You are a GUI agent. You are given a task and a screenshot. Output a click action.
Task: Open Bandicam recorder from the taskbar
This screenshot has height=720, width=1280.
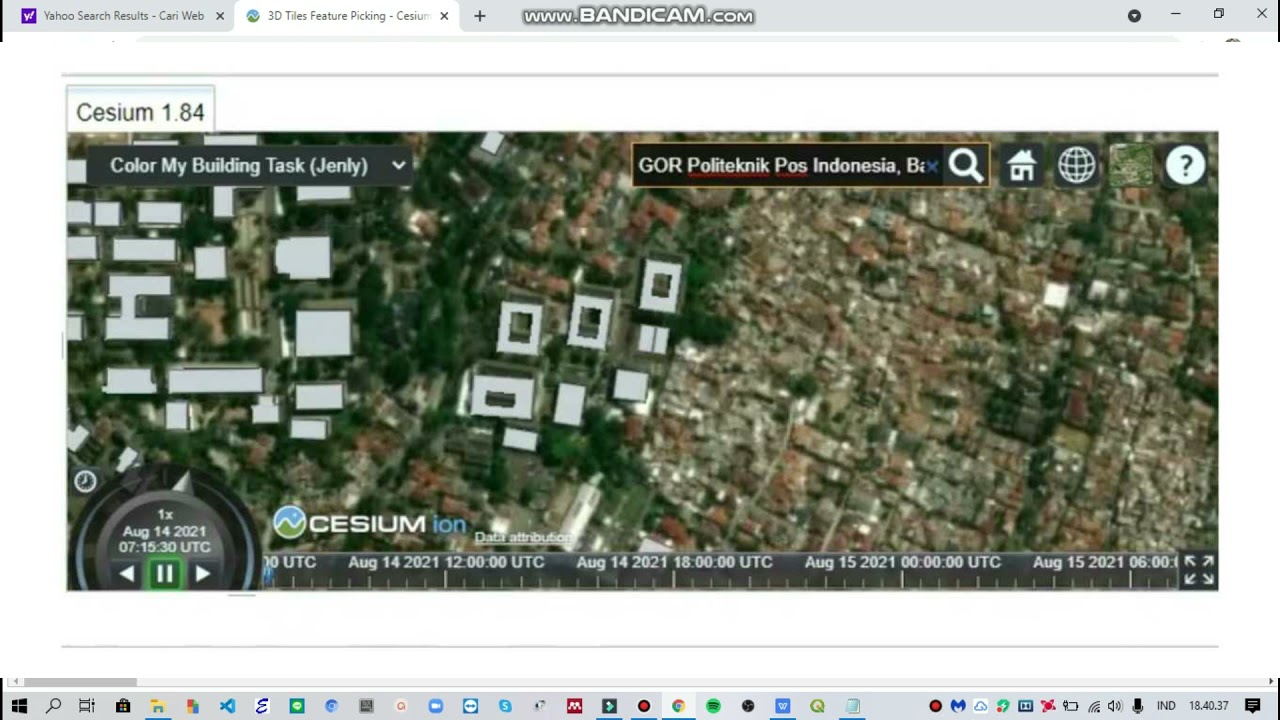click(644, 706)
